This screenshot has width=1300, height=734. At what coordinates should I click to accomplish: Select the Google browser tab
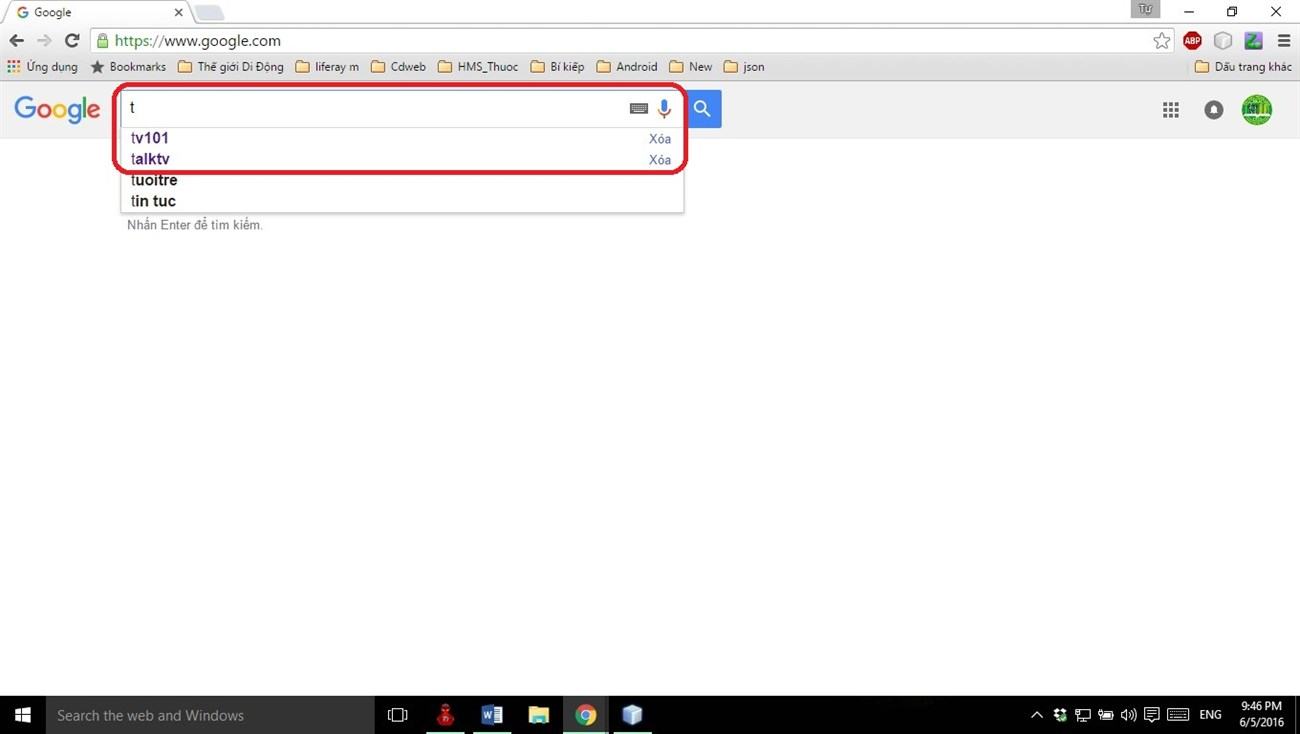click(x=95, y=12)
